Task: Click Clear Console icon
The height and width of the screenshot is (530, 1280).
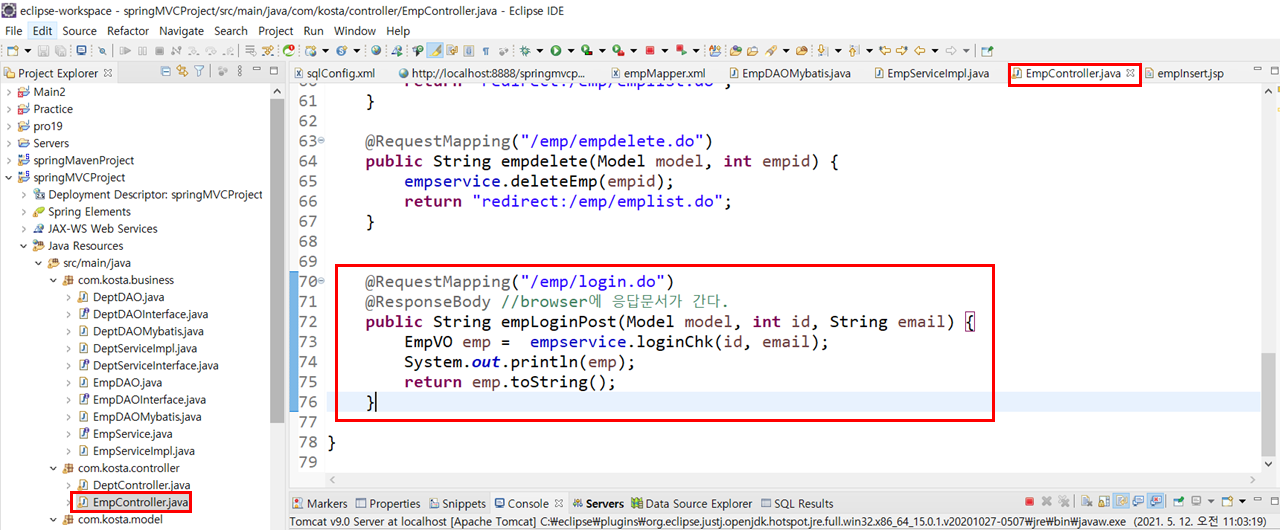Action: click(1087, 502)
